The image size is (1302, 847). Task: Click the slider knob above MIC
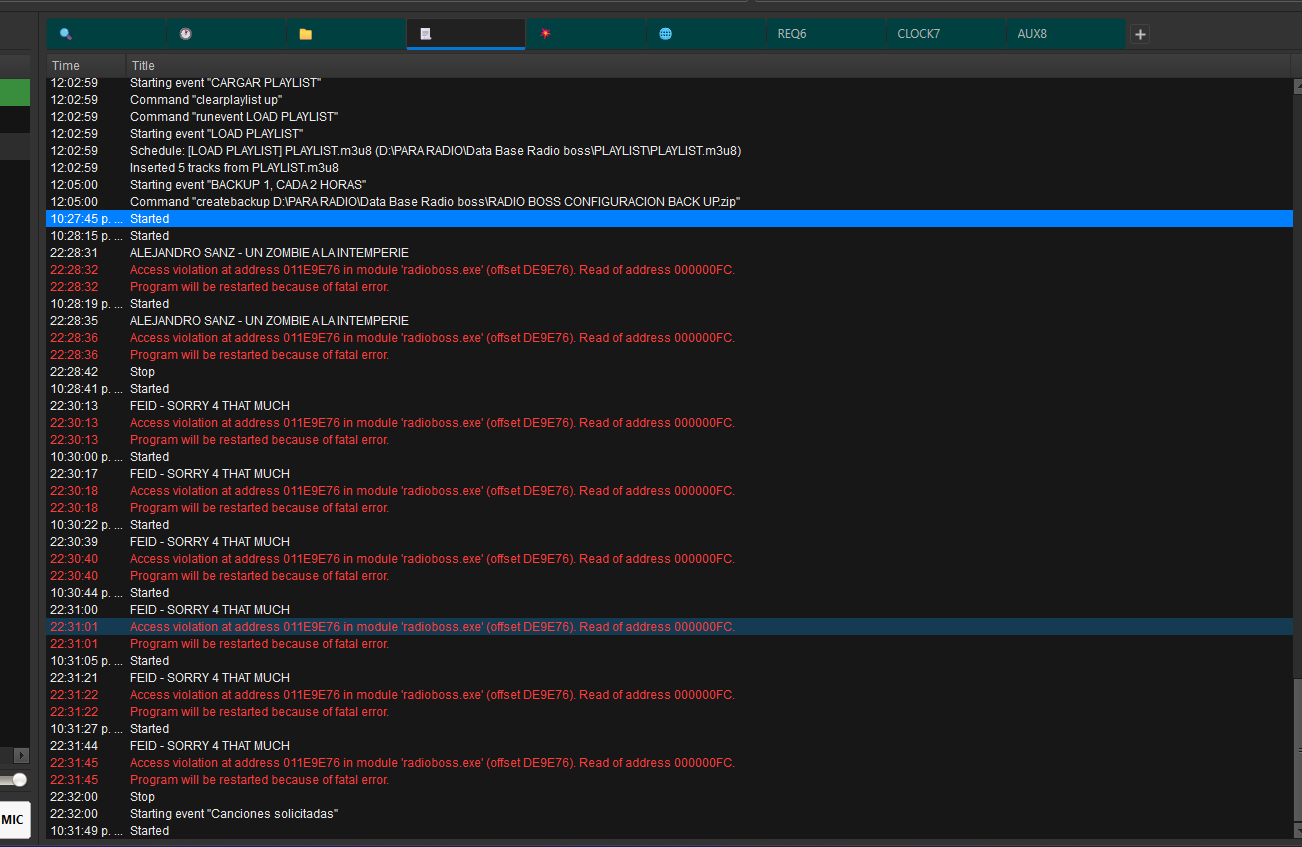tap(19, 779)
